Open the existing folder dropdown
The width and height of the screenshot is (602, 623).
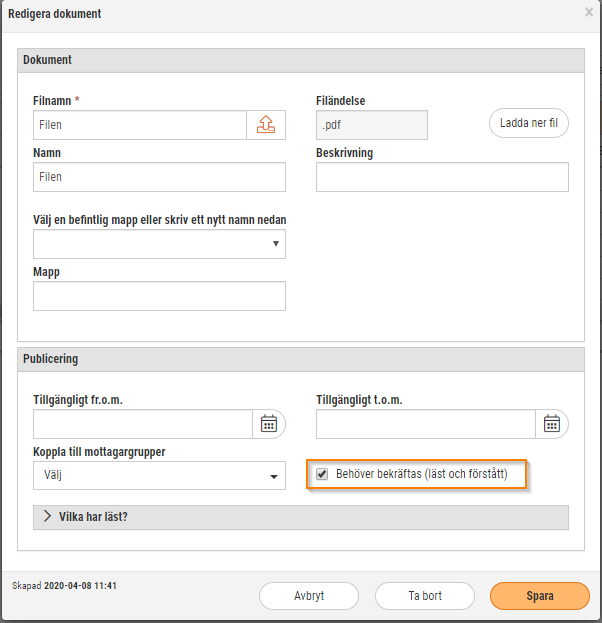(x=159, y=244)
